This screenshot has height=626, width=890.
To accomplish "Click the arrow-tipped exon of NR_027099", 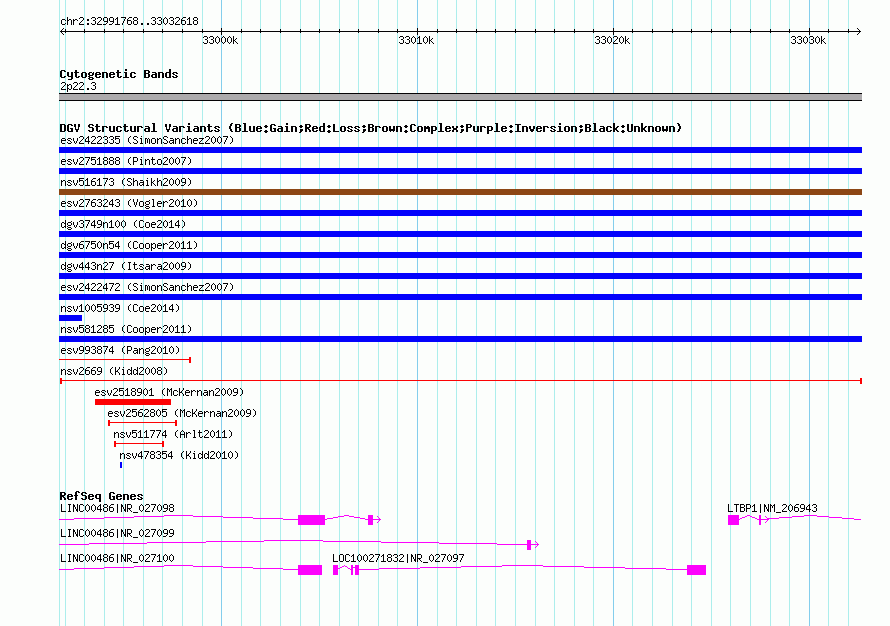I will pyautogui.click(x=530, y=545).
